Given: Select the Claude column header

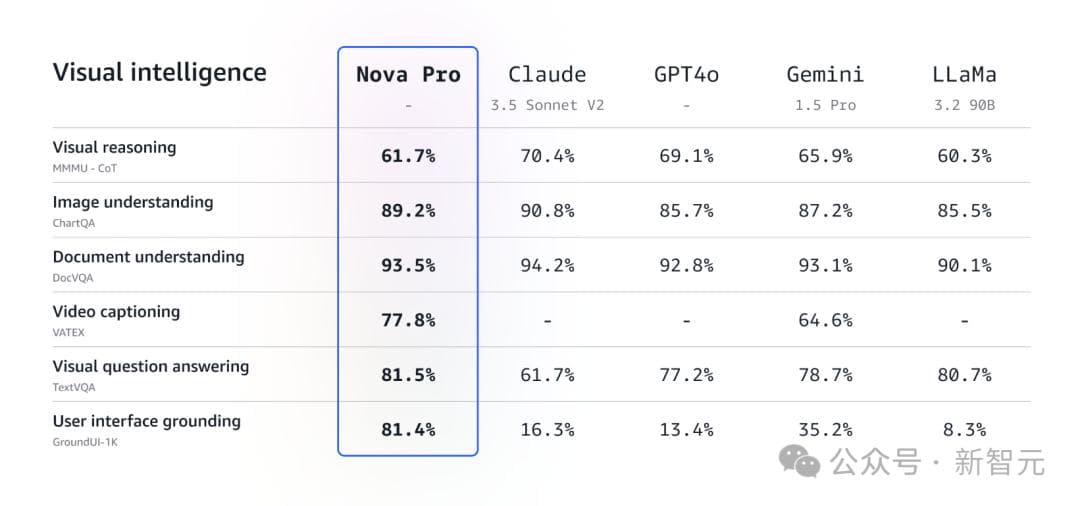Looking at the screenshot, I should [547, 74].
